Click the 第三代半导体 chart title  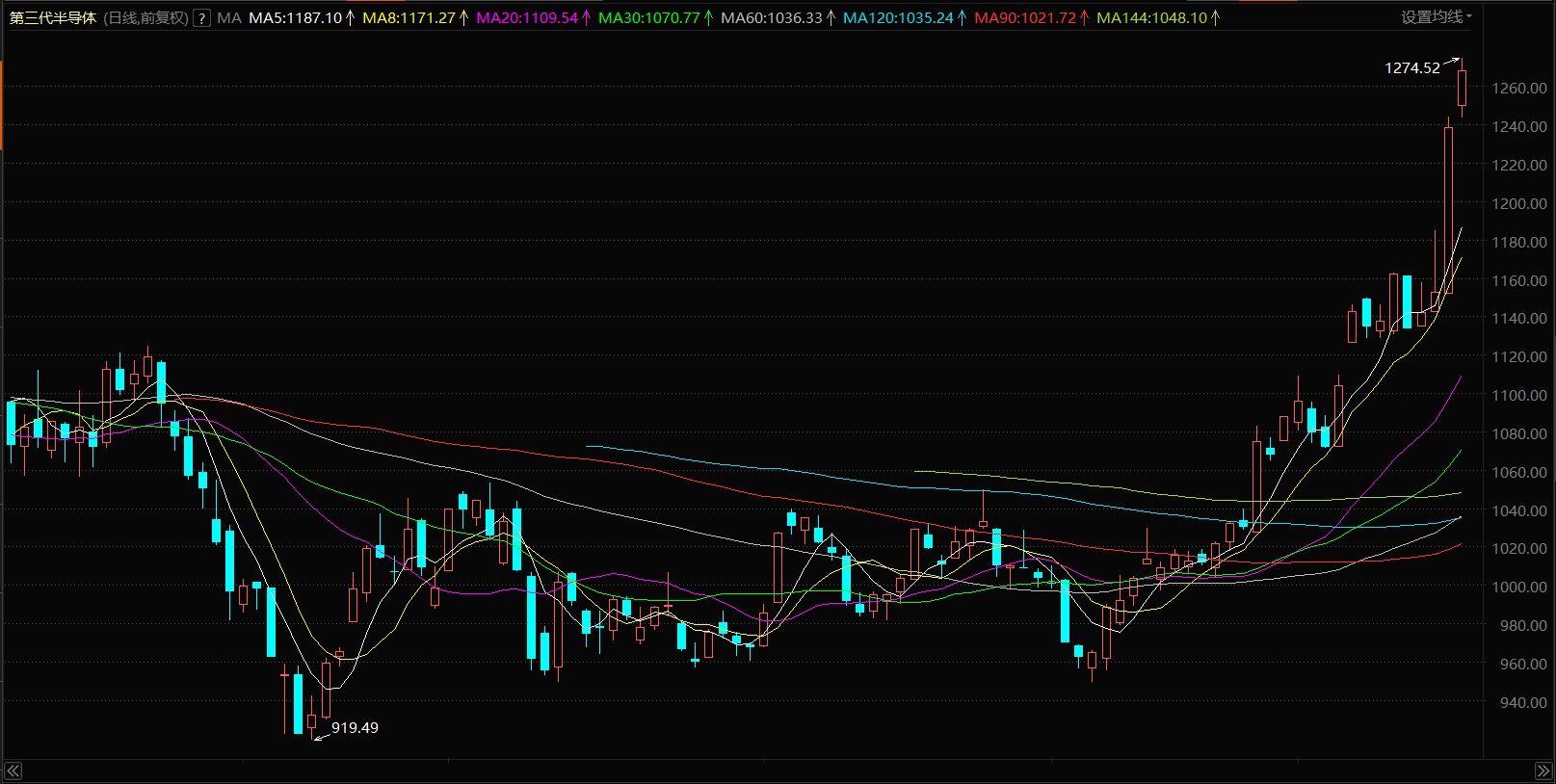pos(53,18)
